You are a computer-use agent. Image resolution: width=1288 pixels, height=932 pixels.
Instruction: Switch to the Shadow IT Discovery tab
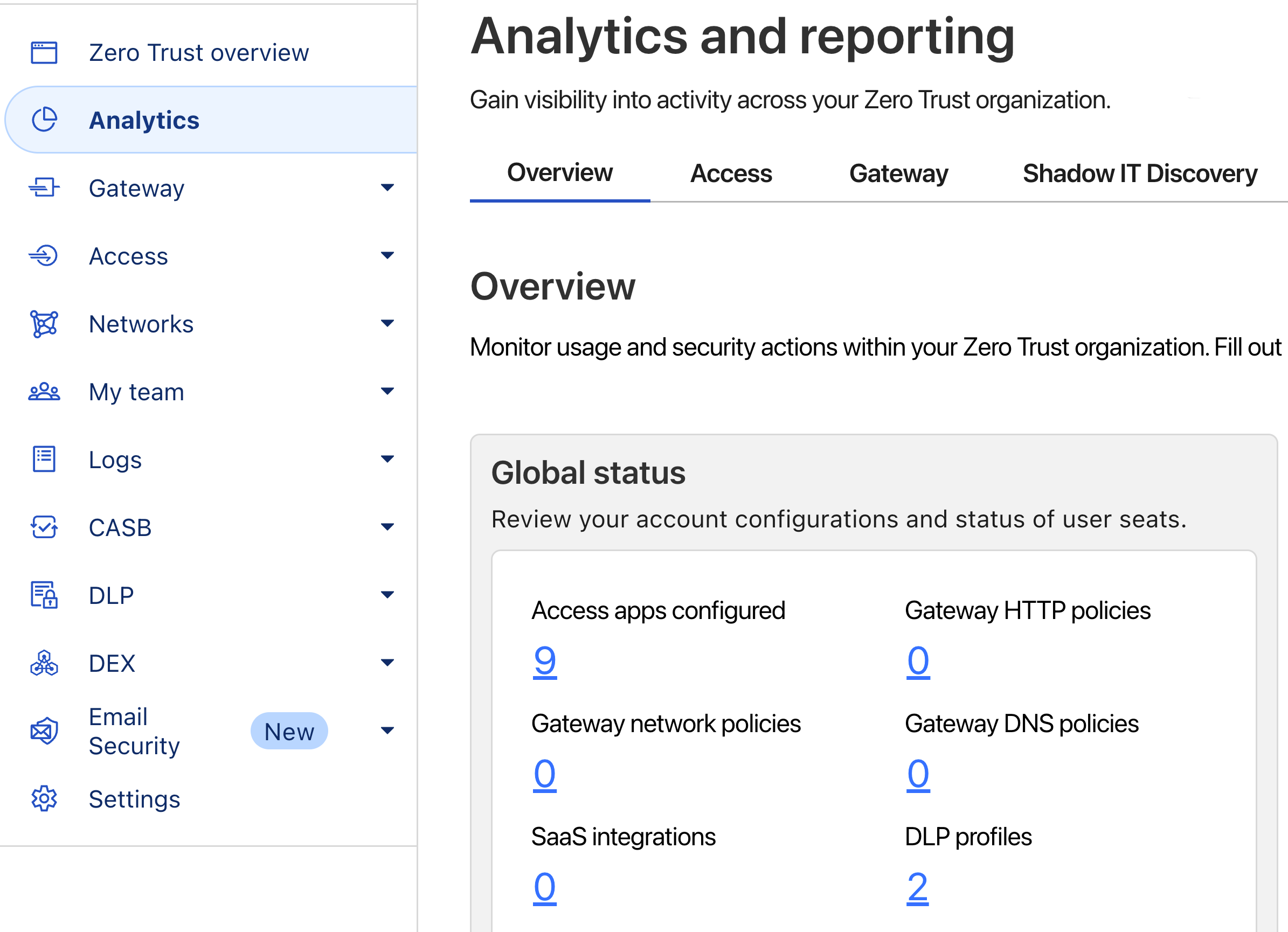click(x=1140, y=173)
